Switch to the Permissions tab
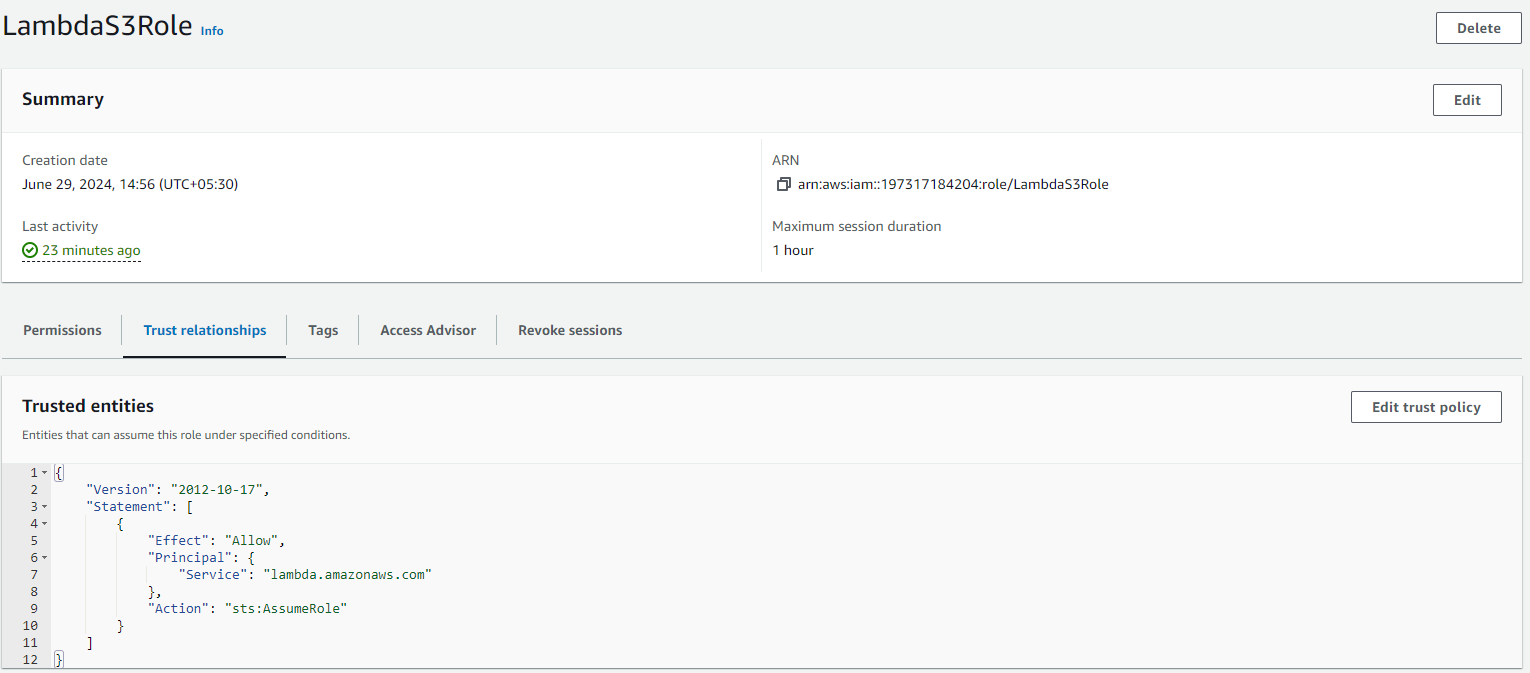Image resolution: width=1530 pixels, height=673 pixels. (62, 330)
